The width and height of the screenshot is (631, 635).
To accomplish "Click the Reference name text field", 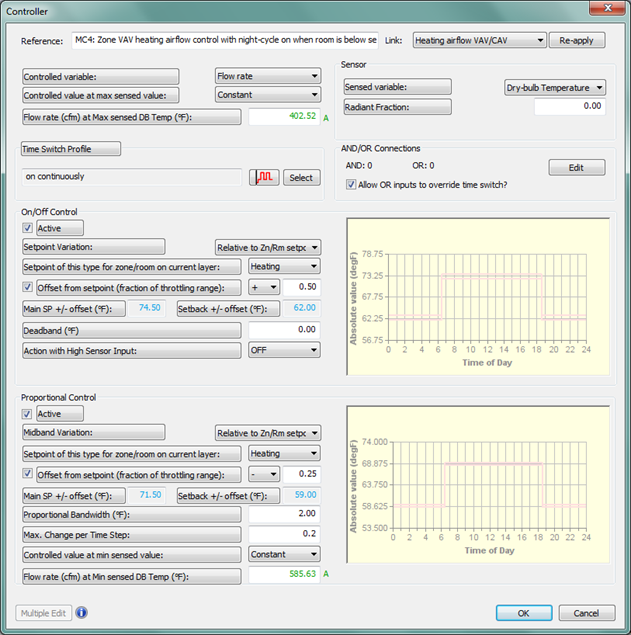I will click(x=225, y=41).
